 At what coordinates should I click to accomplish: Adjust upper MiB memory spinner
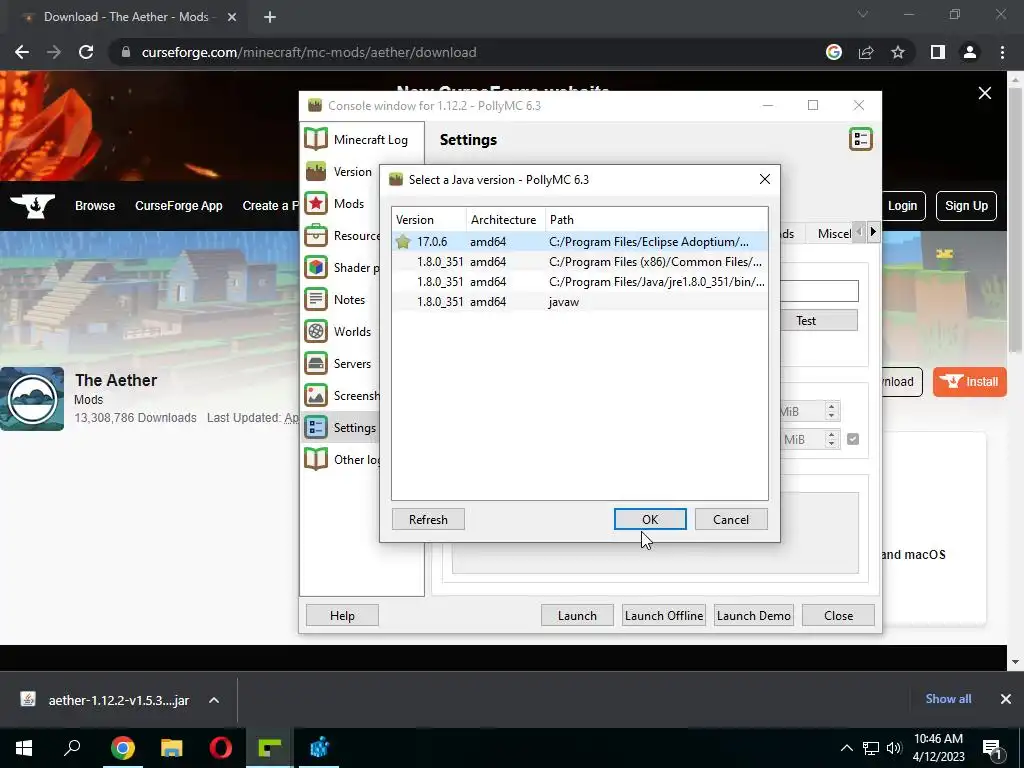[x=831, y=411]
